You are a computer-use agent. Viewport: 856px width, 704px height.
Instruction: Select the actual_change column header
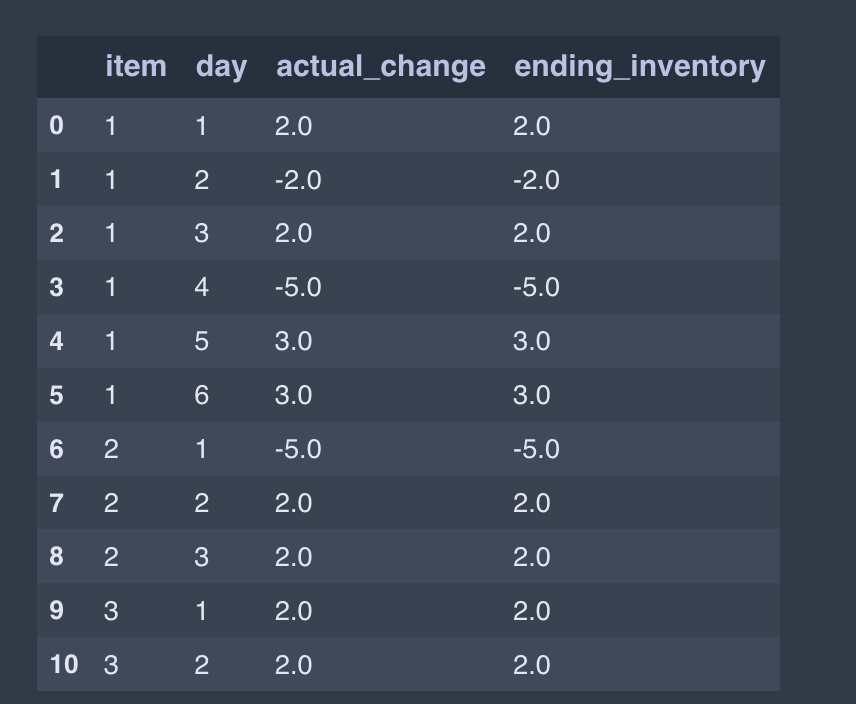(x=381, y=68)
